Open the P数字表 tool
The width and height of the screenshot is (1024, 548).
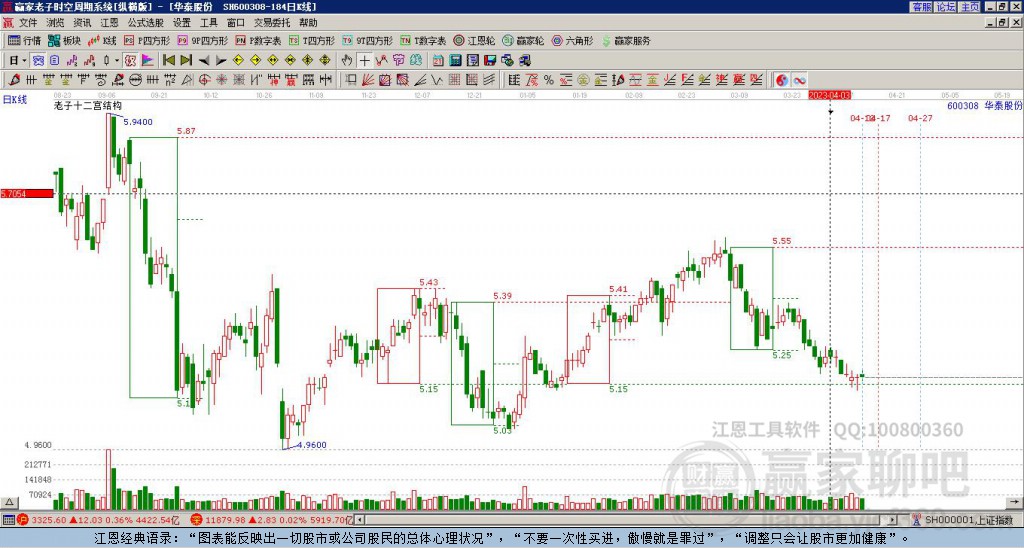point(258,40)
